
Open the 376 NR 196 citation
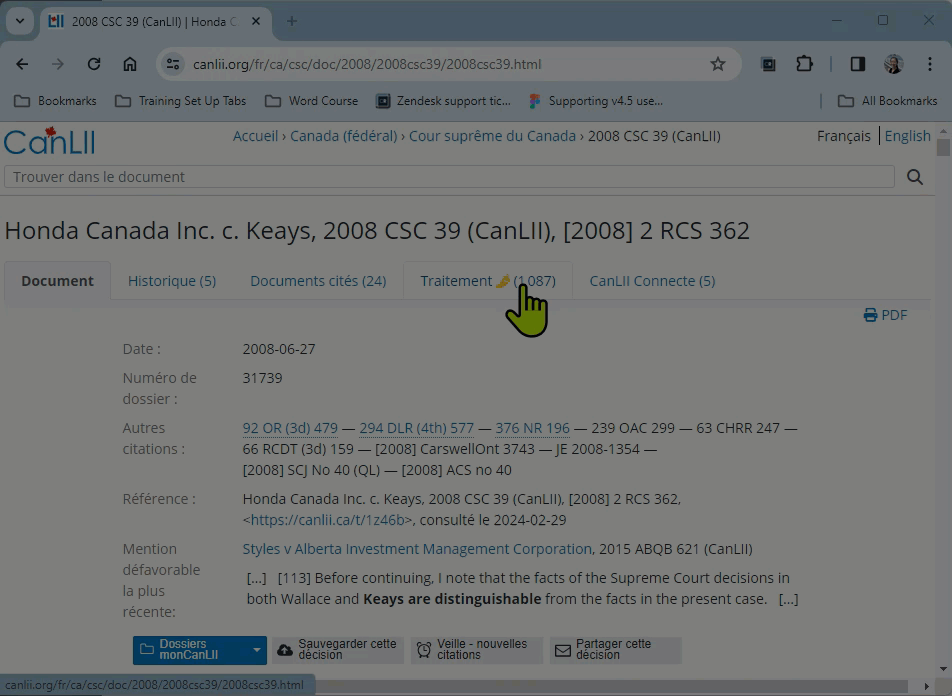(532, 428)
